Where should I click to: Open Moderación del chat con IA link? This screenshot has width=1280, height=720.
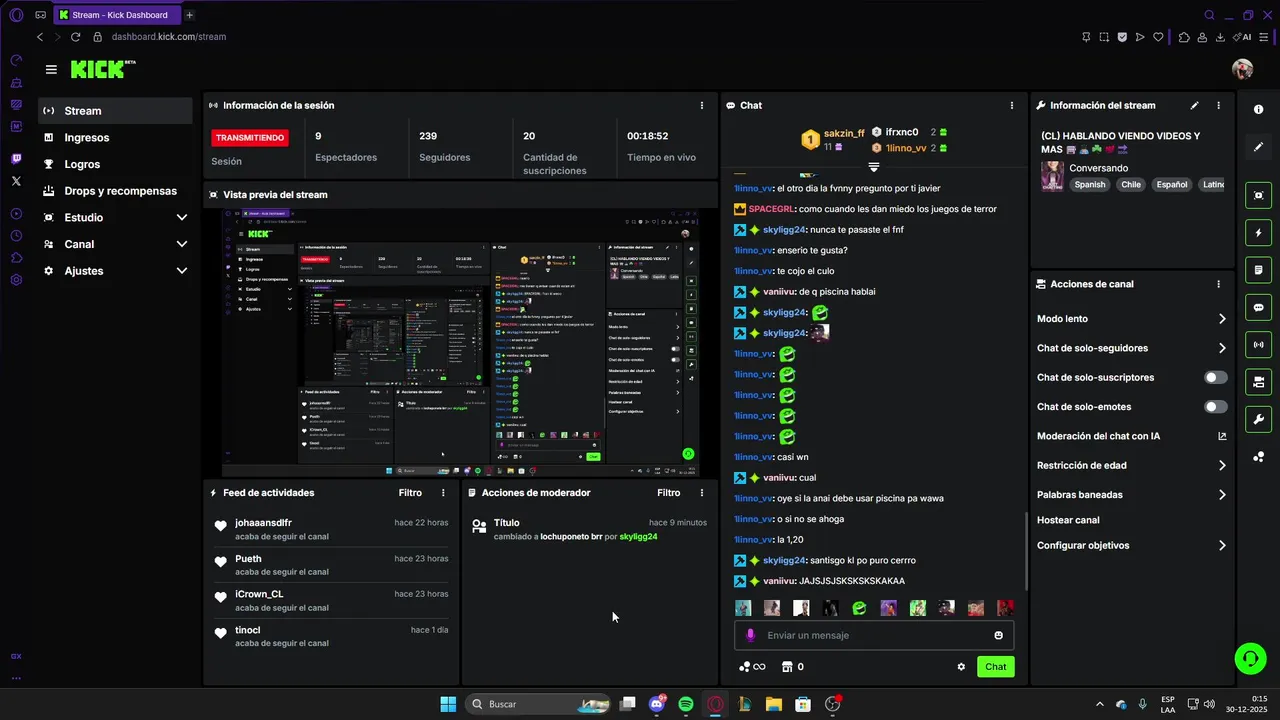[x=1132, y=436]
